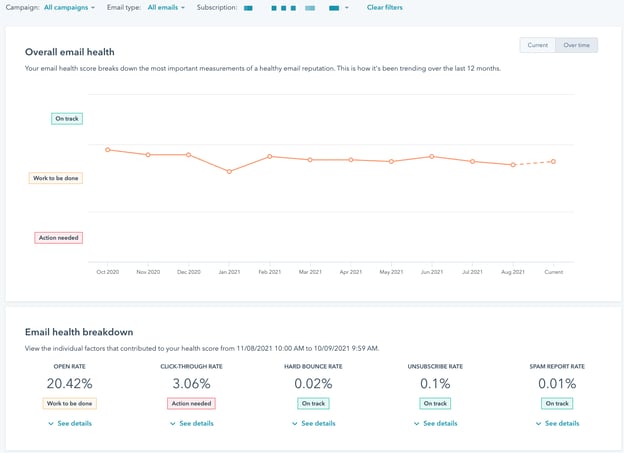Open the Email type "All emails" dropdown
The image size is (624, 453).
coord(166,7)
